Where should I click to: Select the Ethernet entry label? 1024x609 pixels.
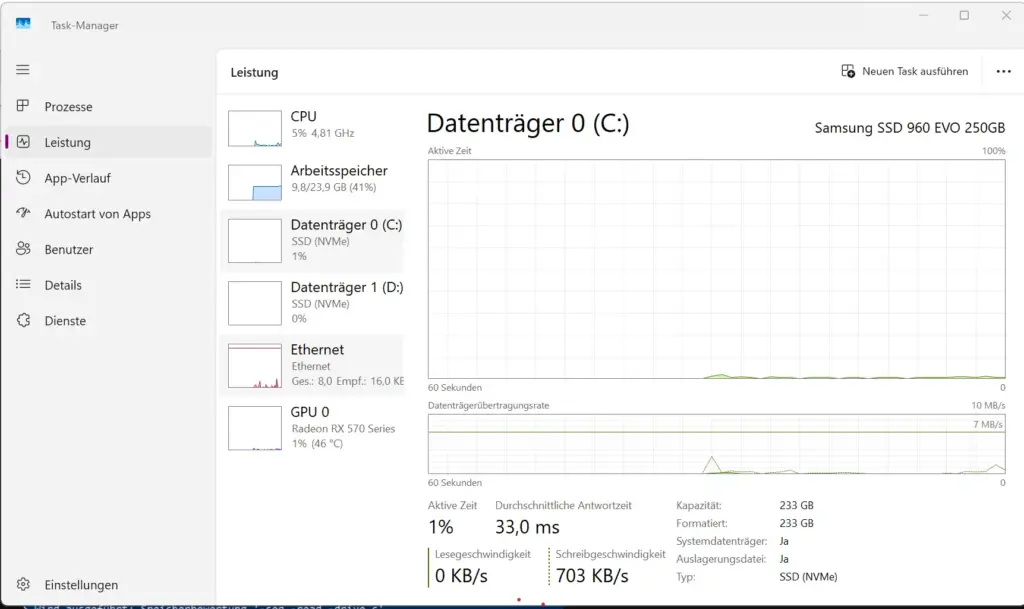317,349
